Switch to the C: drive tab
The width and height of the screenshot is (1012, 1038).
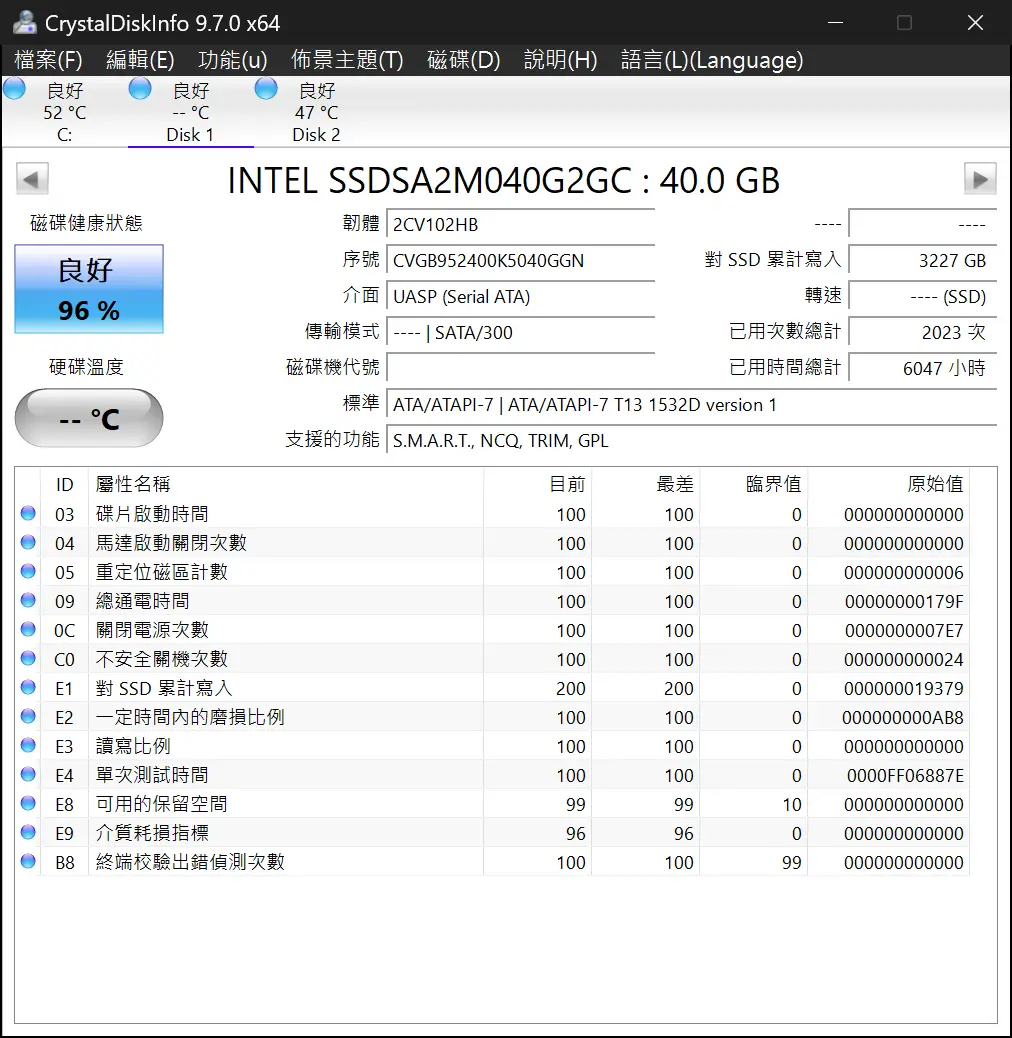tap(64, 111)
